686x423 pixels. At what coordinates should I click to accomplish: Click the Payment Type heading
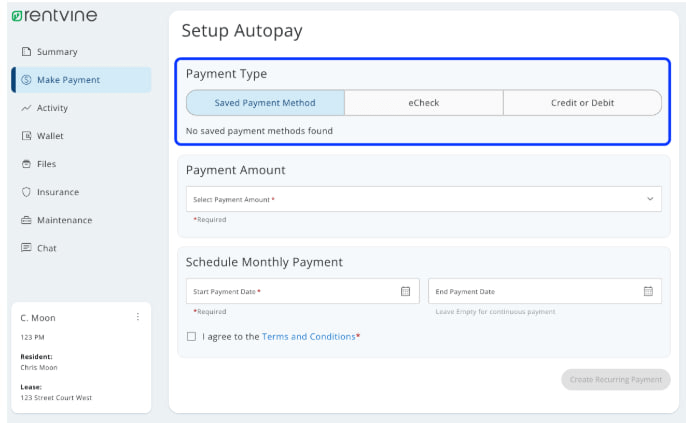coord(226,74)
